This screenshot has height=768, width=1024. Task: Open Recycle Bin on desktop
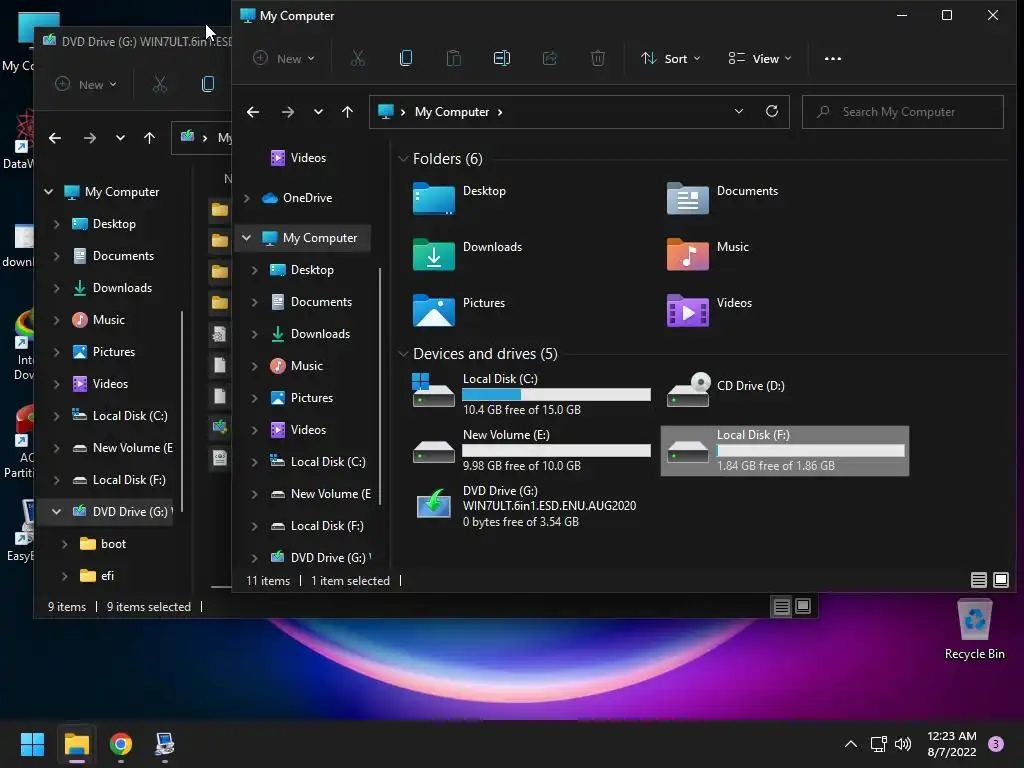tap(974, 629)
